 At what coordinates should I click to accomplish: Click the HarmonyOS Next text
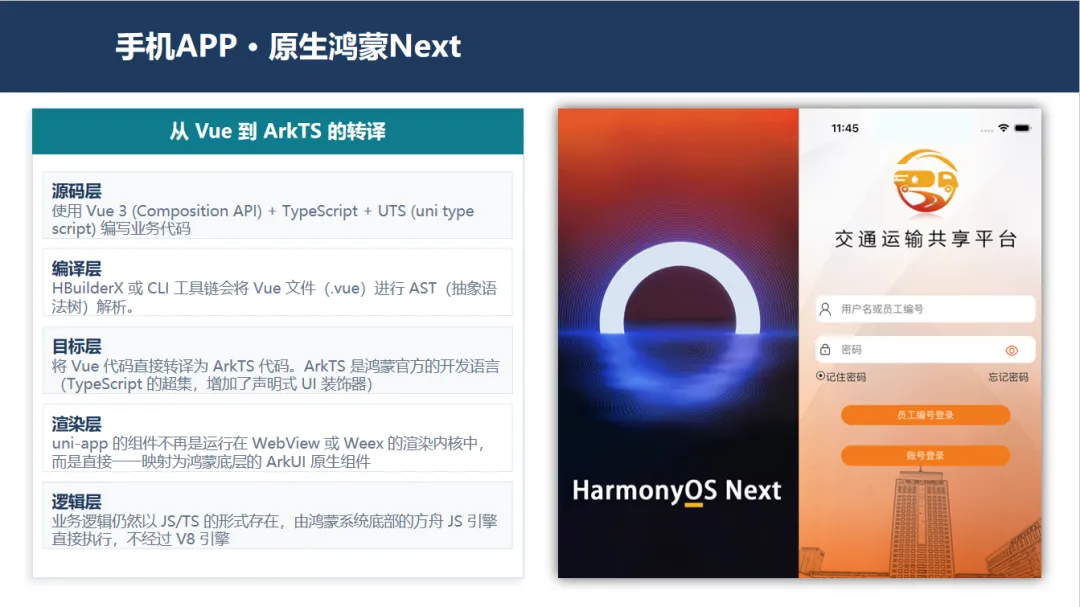coord(676,491)
